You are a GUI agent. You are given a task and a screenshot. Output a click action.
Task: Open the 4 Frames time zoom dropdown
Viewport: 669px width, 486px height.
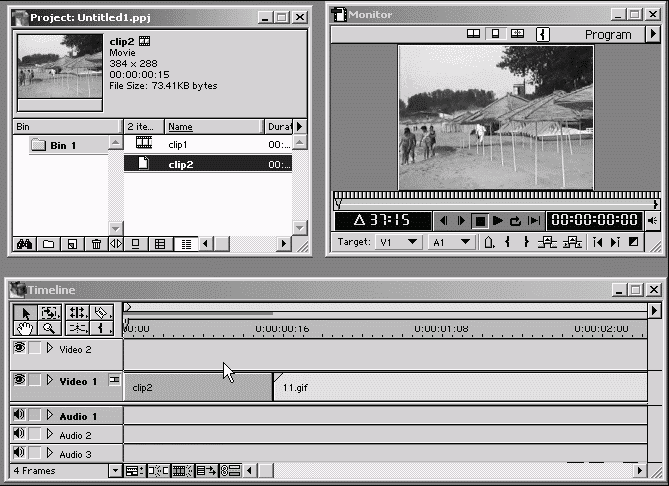(x=115, y=470)
